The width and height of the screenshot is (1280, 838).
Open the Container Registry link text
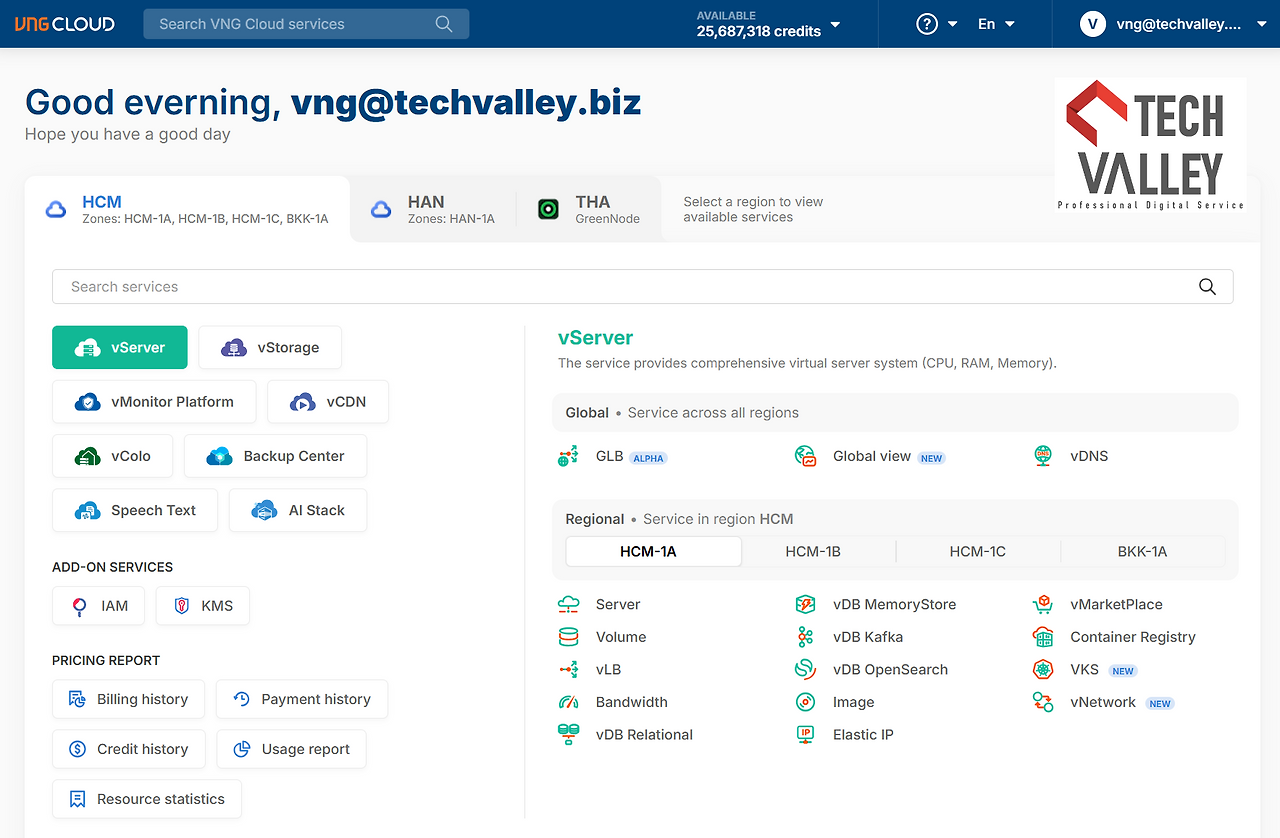tap(1133, 637)
